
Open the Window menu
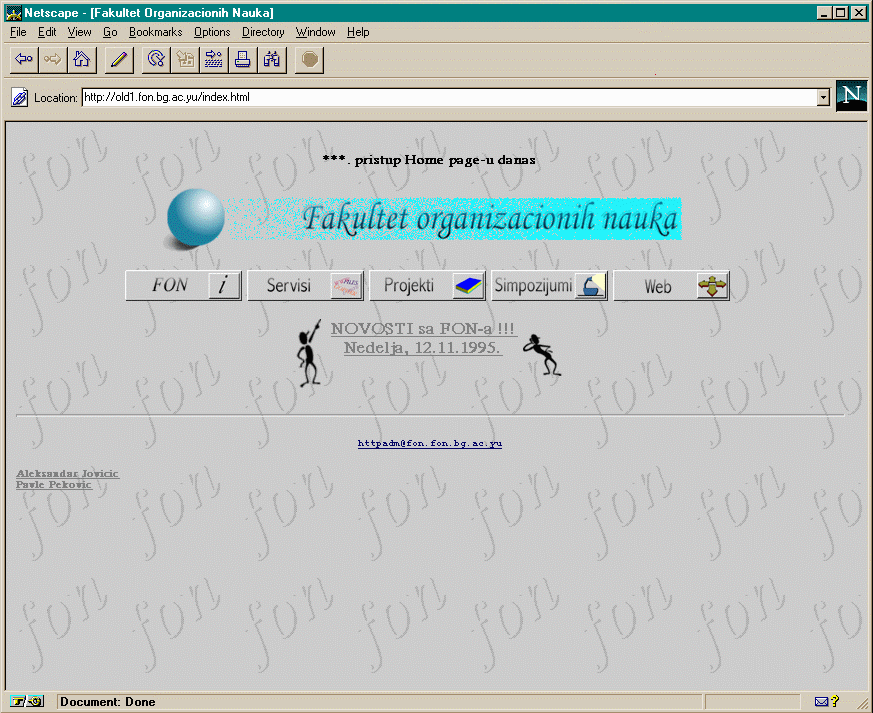coord(315,32)
